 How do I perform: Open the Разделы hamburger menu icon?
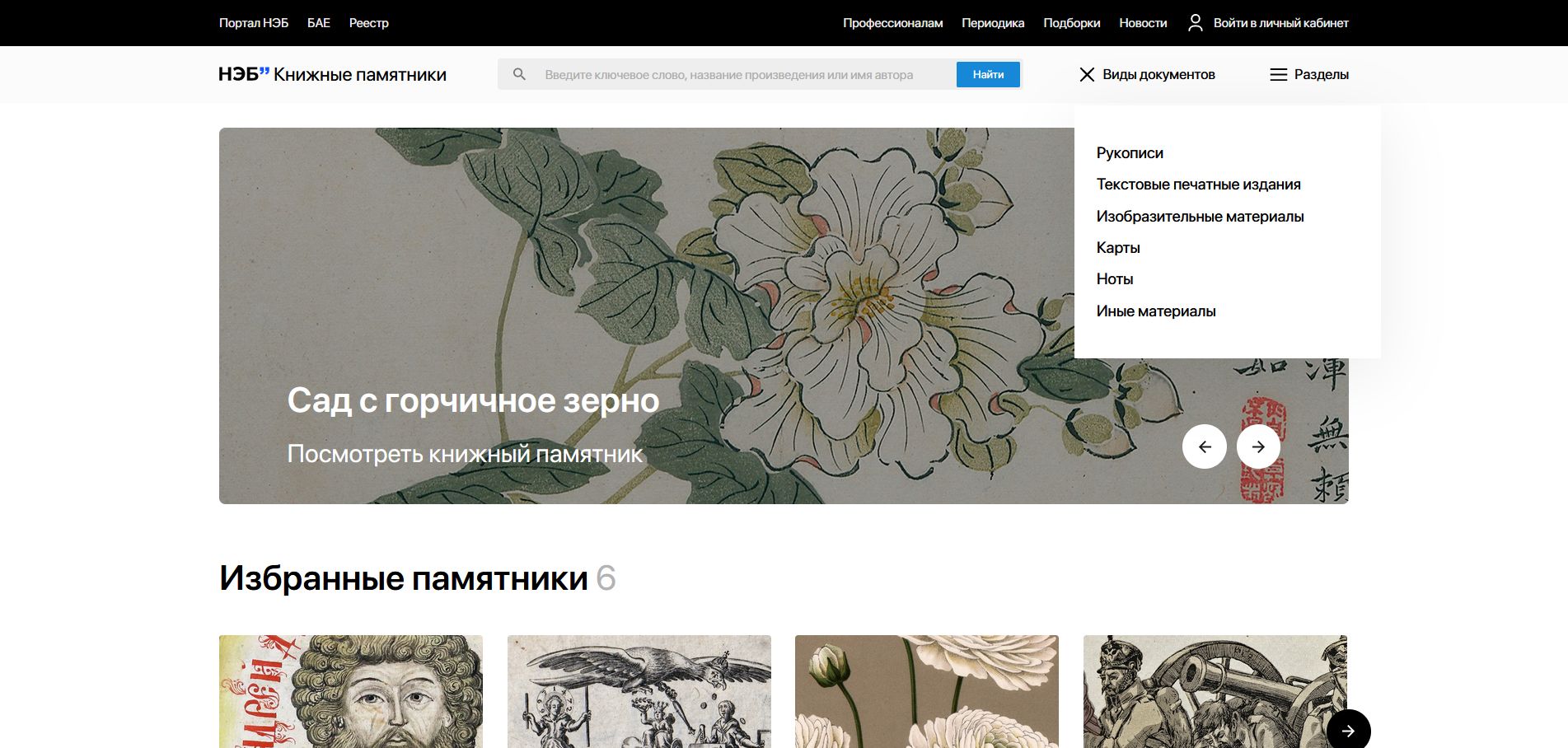[1278, 74]
